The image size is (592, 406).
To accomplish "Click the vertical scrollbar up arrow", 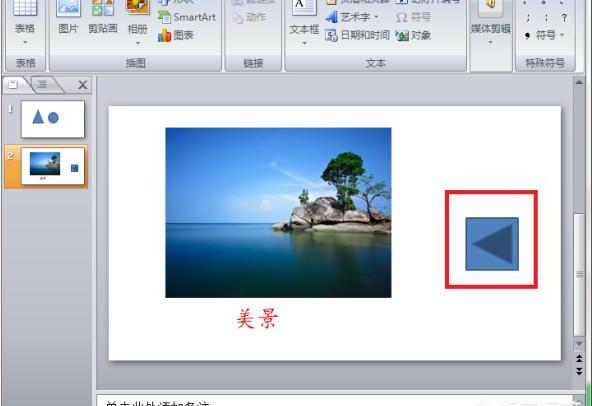I will 579,82.
